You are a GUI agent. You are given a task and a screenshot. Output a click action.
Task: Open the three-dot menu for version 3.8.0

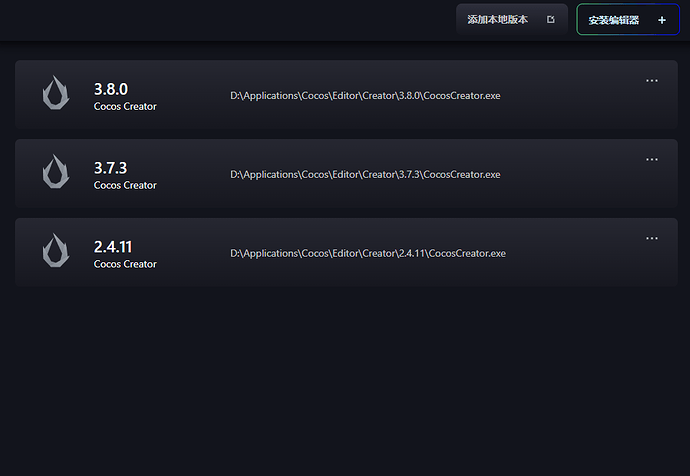[652, 81]
